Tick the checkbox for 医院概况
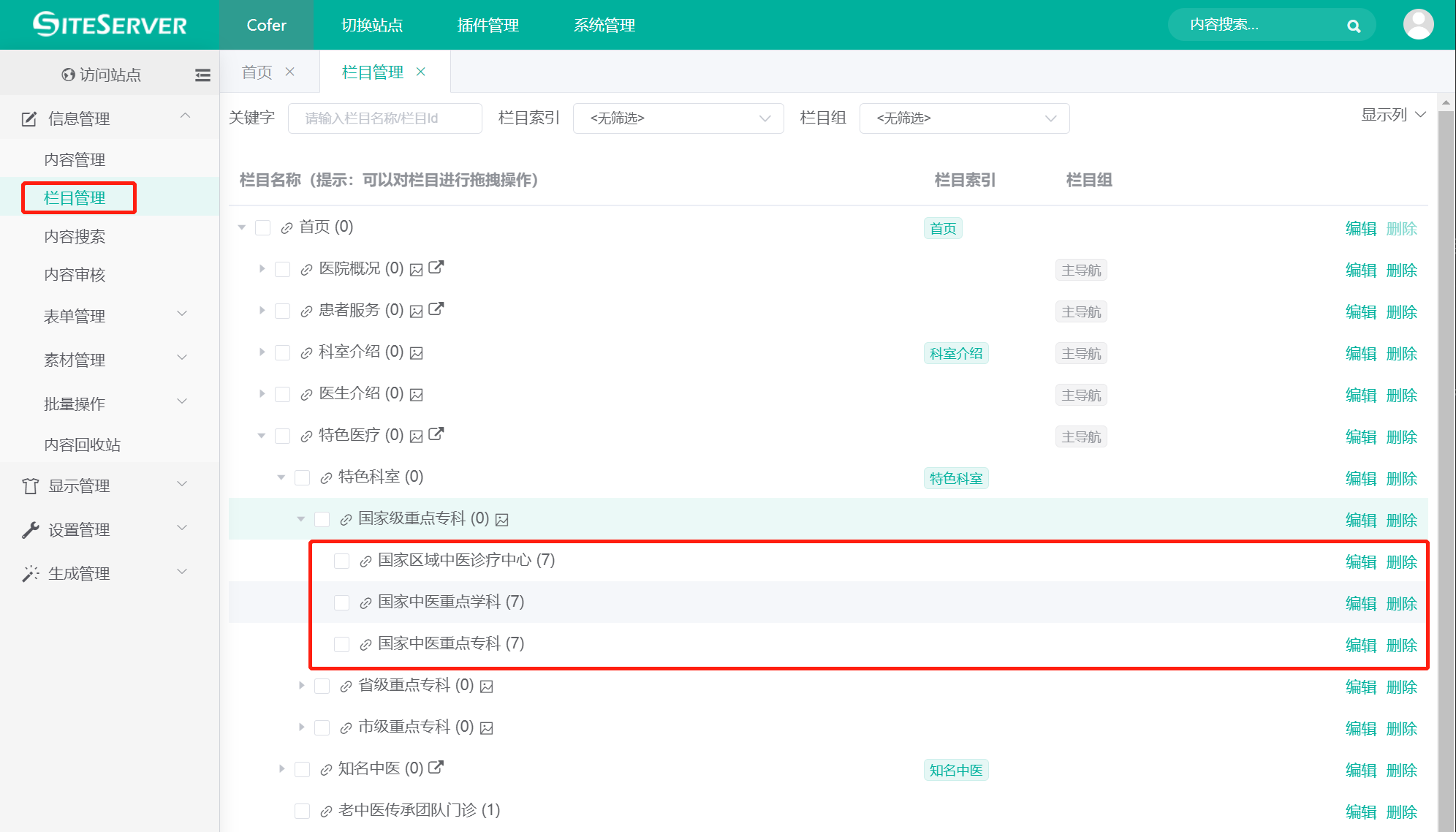The image size is (1456, 832). [x=283, y=270]
